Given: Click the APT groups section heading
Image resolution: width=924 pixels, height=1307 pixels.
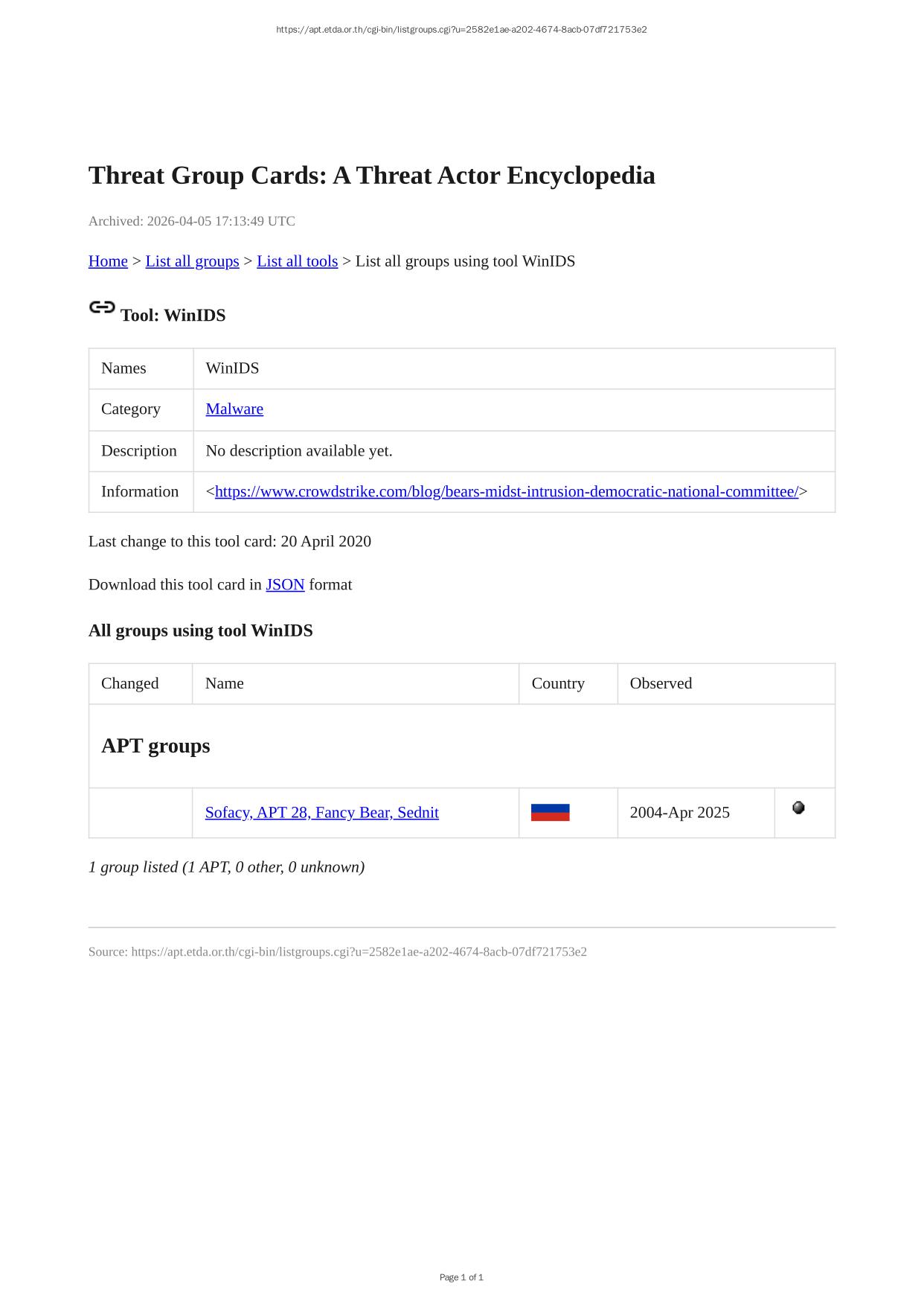Looking at the screenshot, I should pyautogui.click(x=155, y=746).
